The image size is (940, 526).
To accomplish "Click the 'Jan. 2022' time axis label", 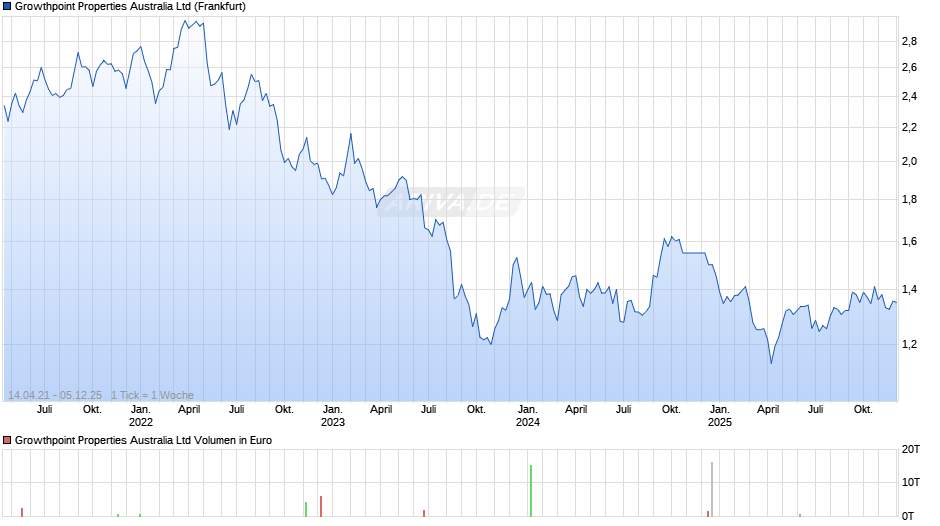I will (x=141, y=416).
